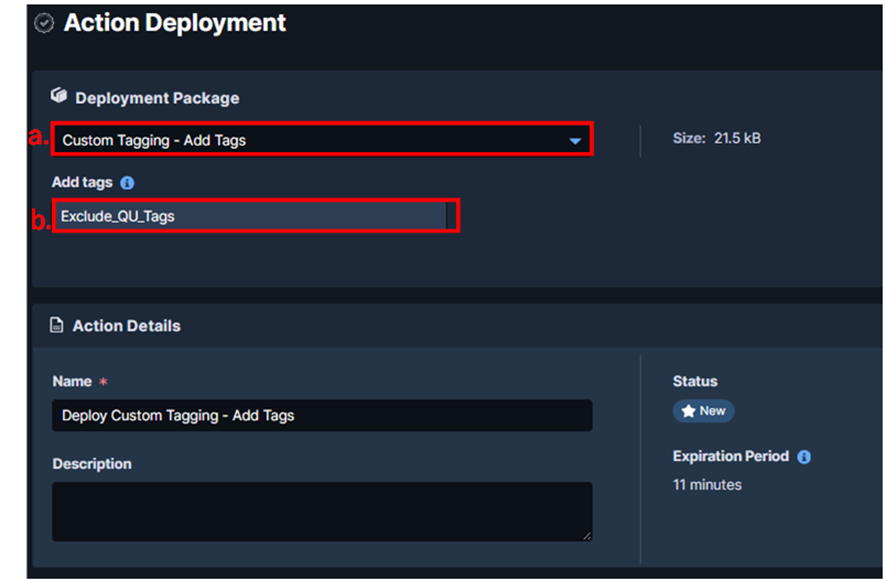Click the Exclude_QU_Tags tag input field
Image resolution: width=886 pixels, height=581 pixels.
[x=252, y=216]
